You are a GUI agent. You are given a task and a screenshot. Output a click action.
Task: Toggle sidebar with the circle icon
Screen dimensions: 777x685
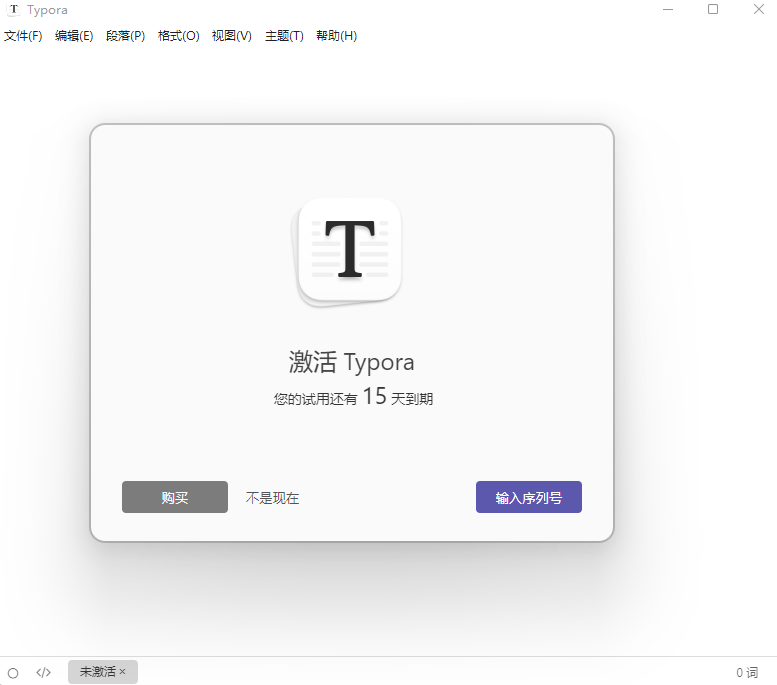click(13, 673)
